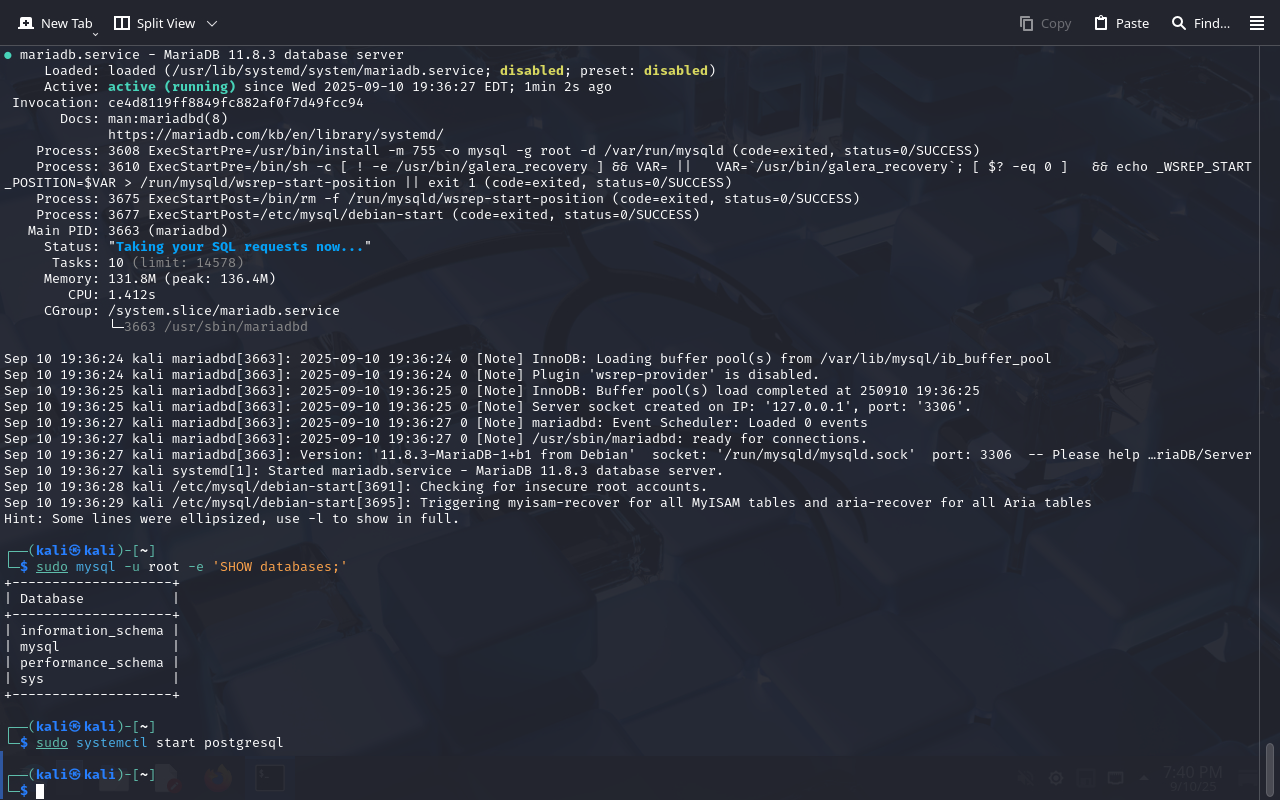This screenshot has height=800, width=1280.
Task: Click the 'sys' database row
Action: pos(92,679)
